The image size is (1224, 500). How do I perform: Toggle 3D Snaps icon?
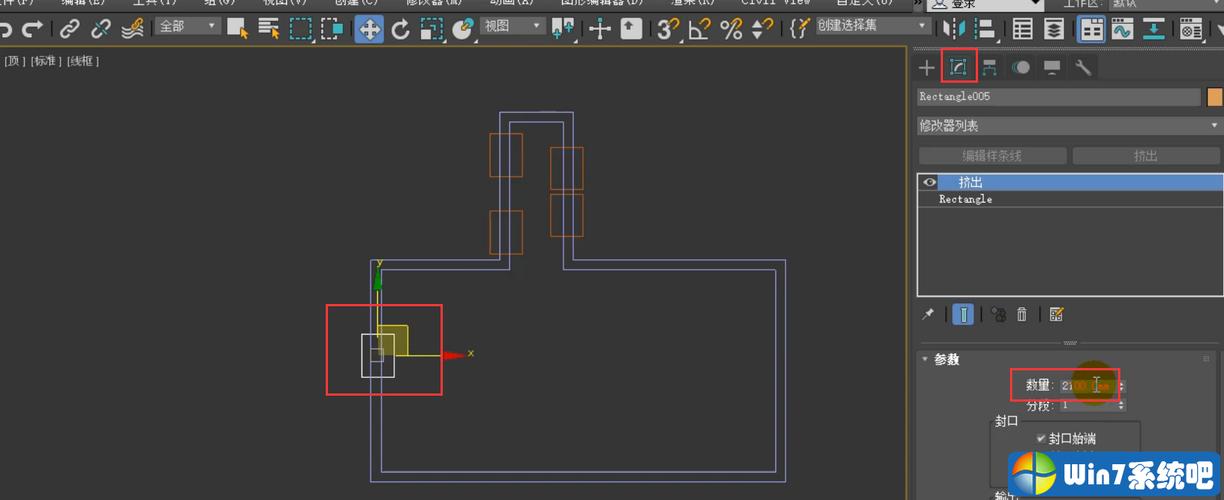point(668,28)
